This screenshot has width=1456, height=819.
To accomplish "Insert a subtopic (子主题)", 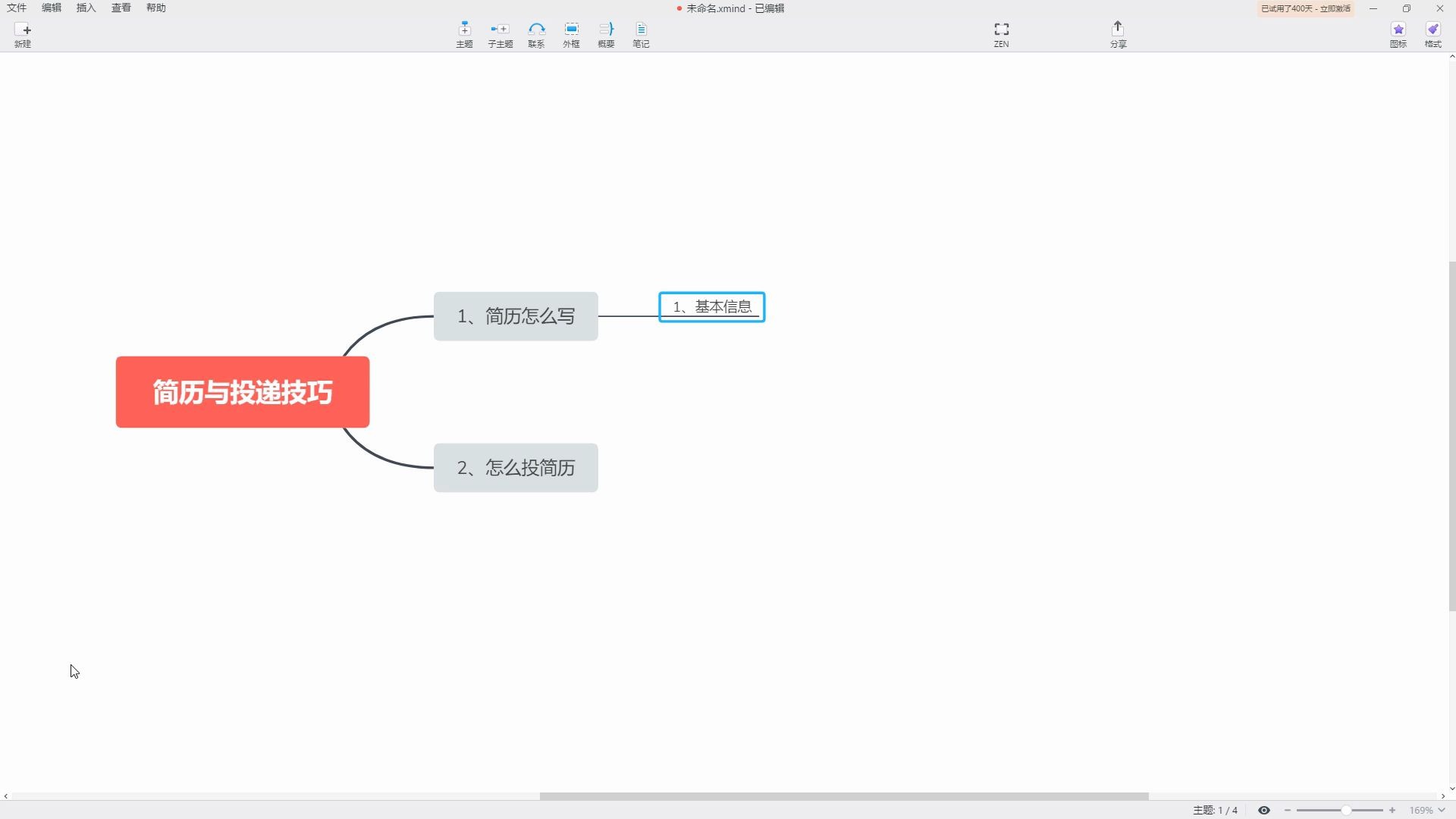I will [500, 34].
